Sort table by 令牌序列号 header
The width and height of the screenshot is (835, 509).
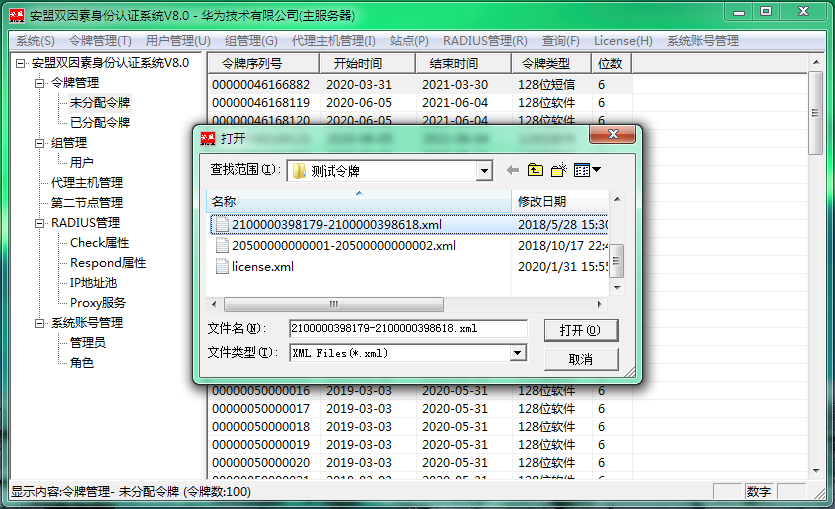click(x=264, y=63)
